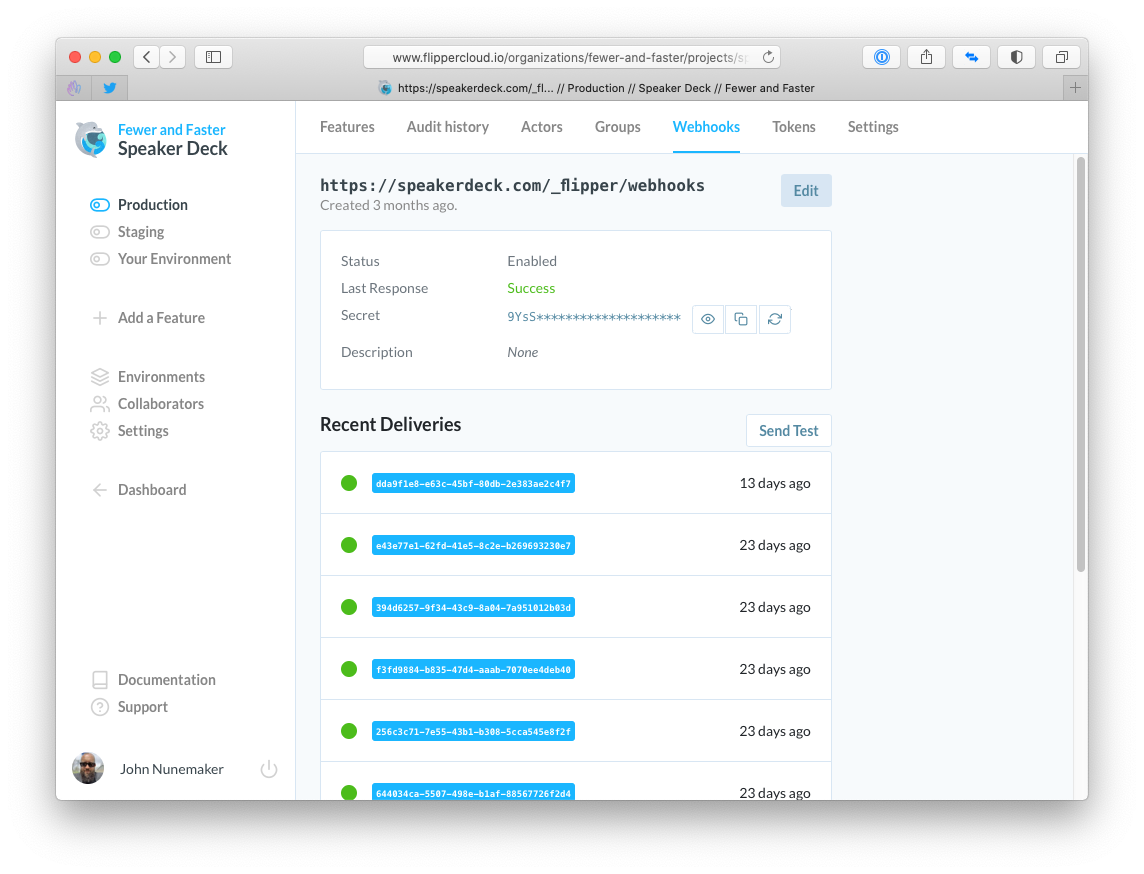
Task: Open the Support link
Action: click(x=142, y=707)
